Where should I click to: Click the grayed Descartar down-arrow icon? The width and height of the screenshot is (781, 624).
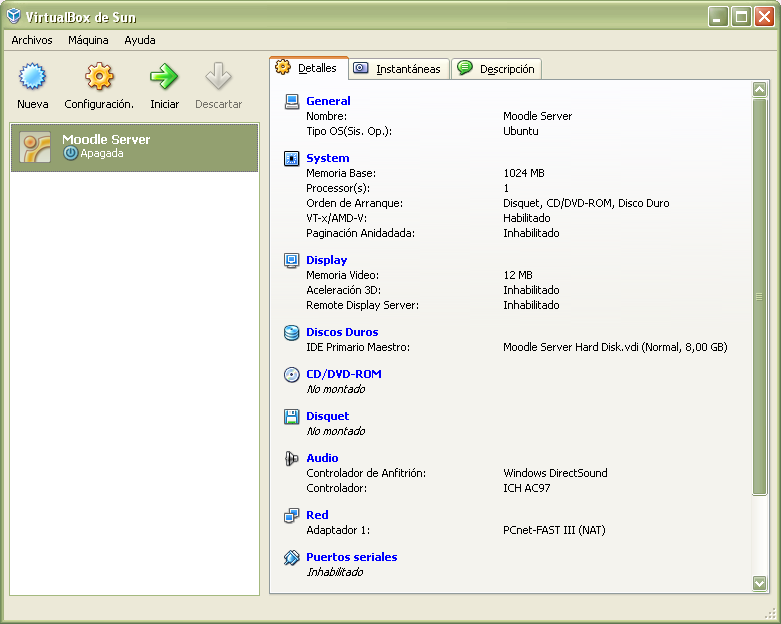click(x=218, y=76)
